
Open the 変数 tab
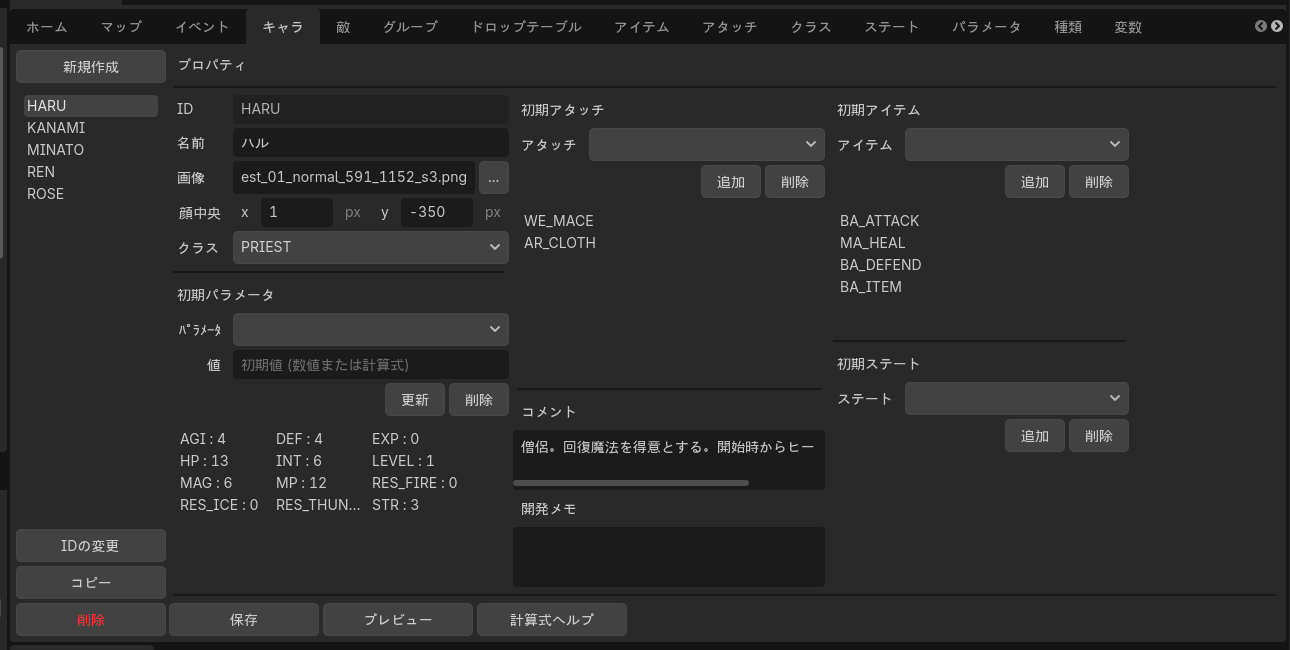tap(1128, 27)
